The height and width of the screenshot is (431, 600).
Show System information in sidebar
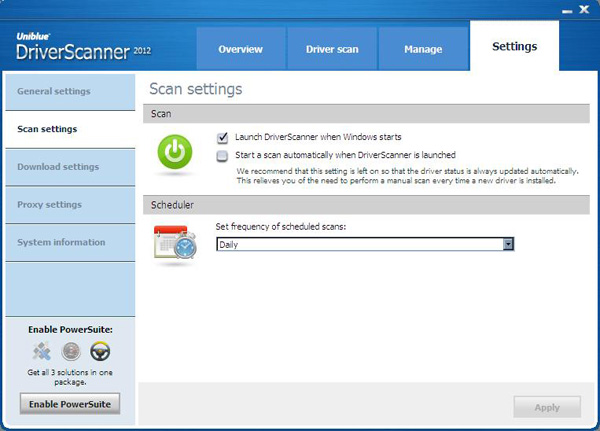pos(70,243)
